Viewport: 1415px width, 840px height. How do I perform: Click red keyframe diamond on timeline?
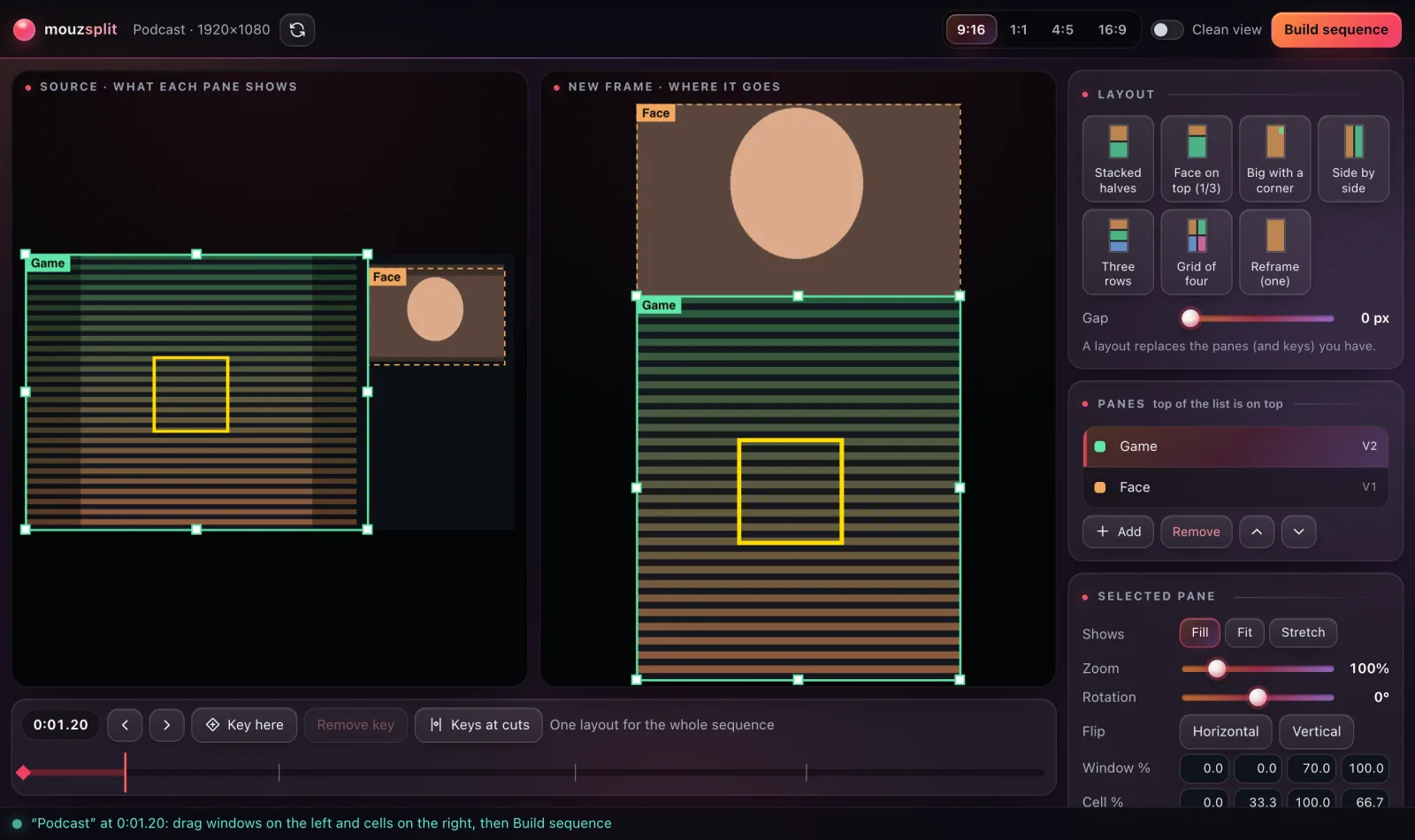(24, 773)
